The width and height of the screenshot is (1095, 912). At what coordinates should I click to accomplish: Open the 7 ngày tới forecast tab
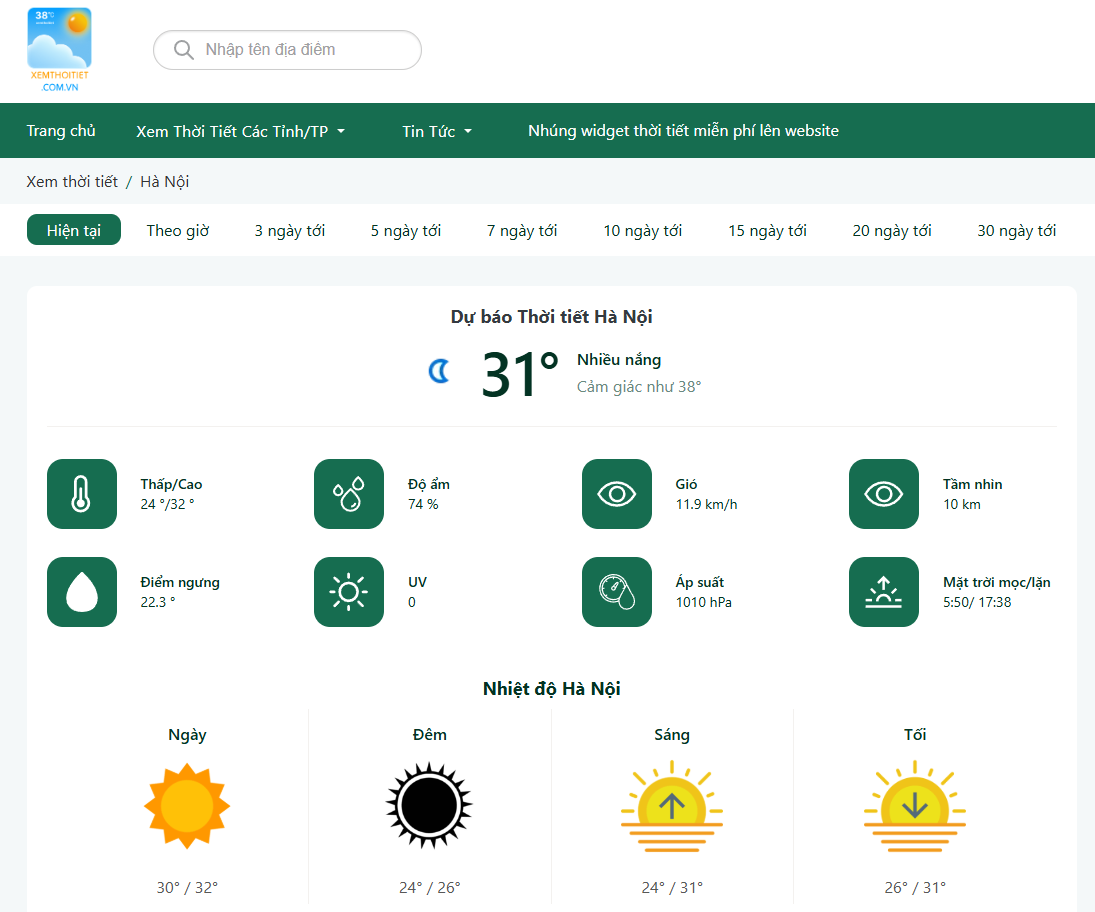(522, 230)
